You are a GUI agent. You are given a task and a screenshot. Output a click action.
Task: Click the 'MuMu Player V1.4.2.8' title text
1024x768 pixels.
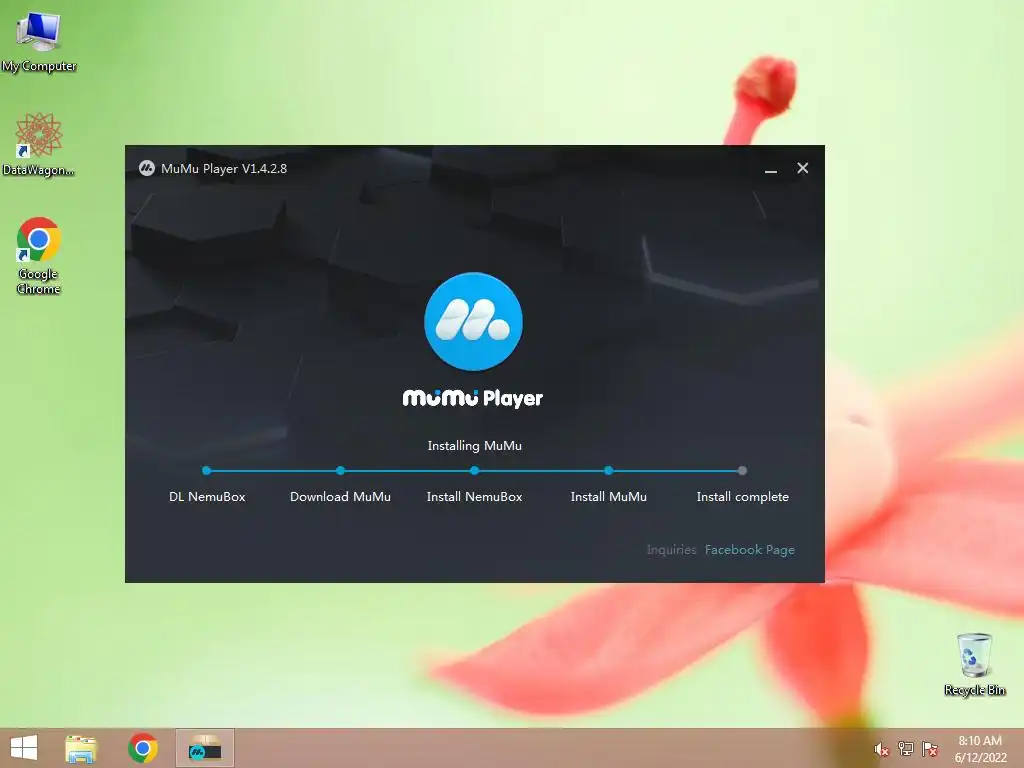(224, 168)
